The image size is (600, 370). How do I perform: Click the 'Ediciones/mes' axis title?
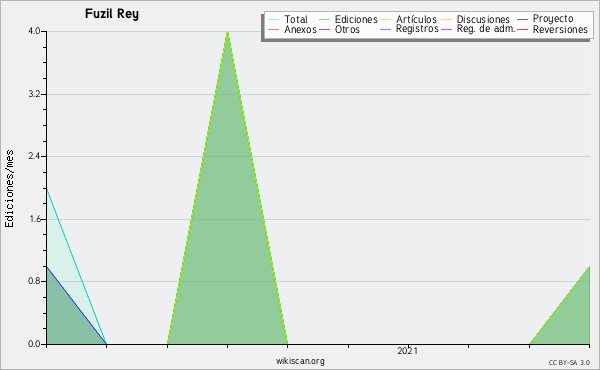(9, 189)
